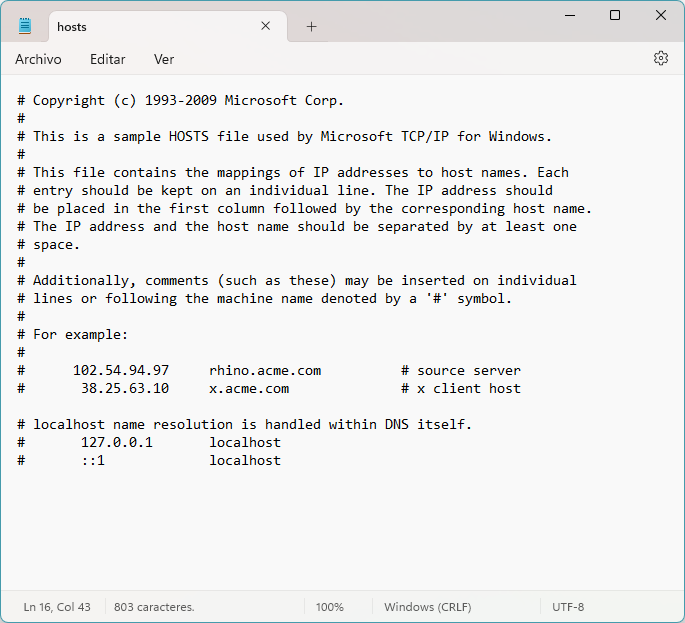This screenshot has height=623, width=685.
Task: Click the UTF-8 encoding indicator
Action: (568, 607)
